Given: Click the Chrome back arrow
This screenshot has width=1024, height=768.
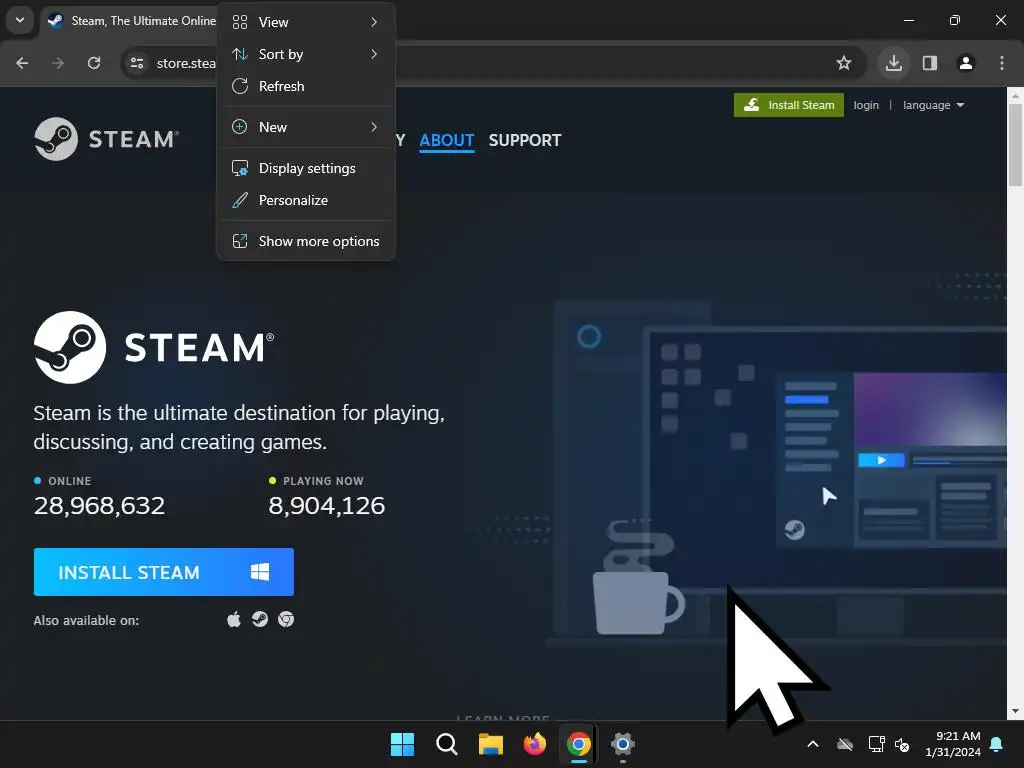Looking at the screenshot, I should (x=22, y=63).
